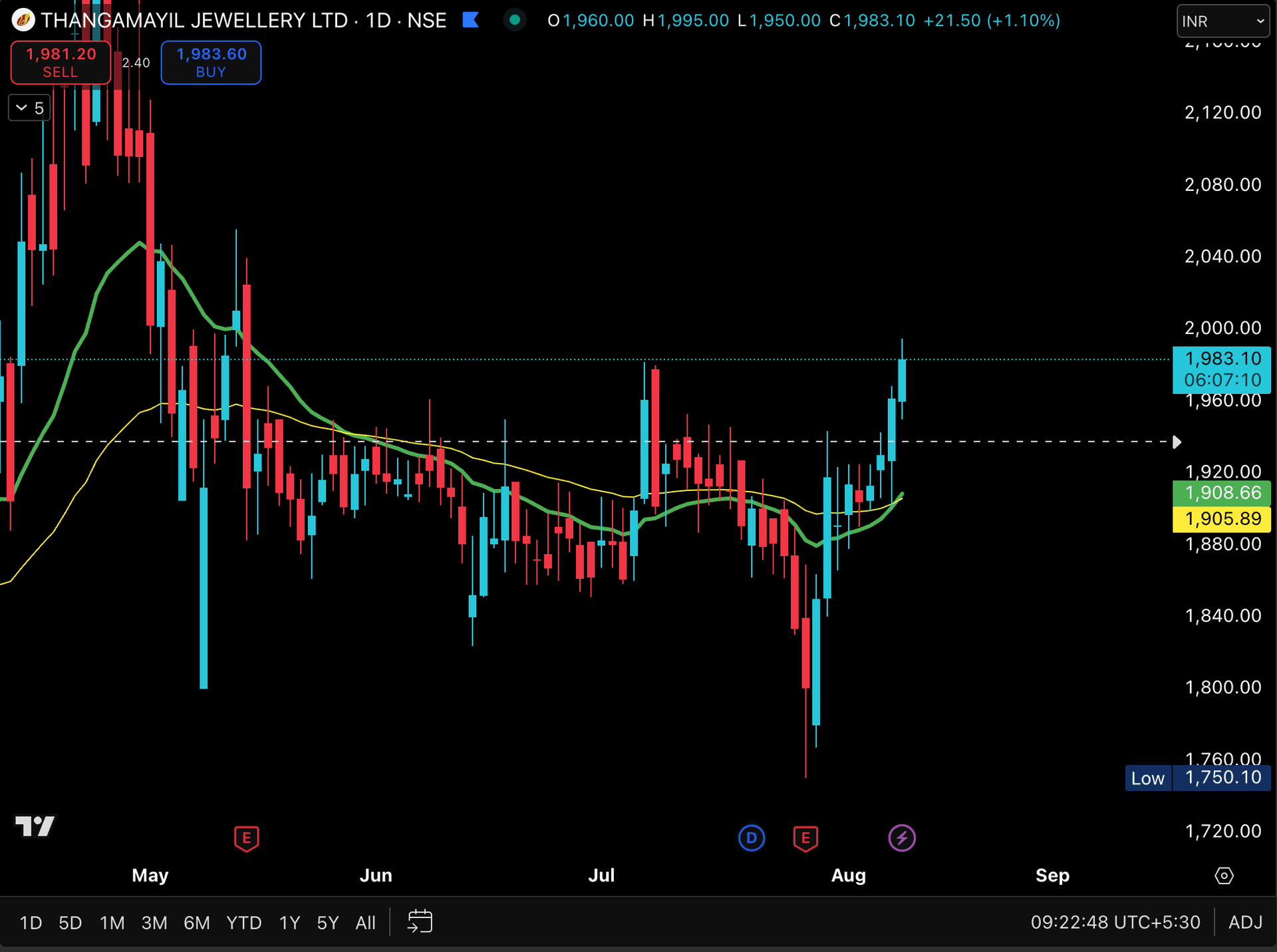The image size is (1277, 952).
Task: Click the Thangamayil Jewellery symbol logo
Action: click(x=23, y=21)
